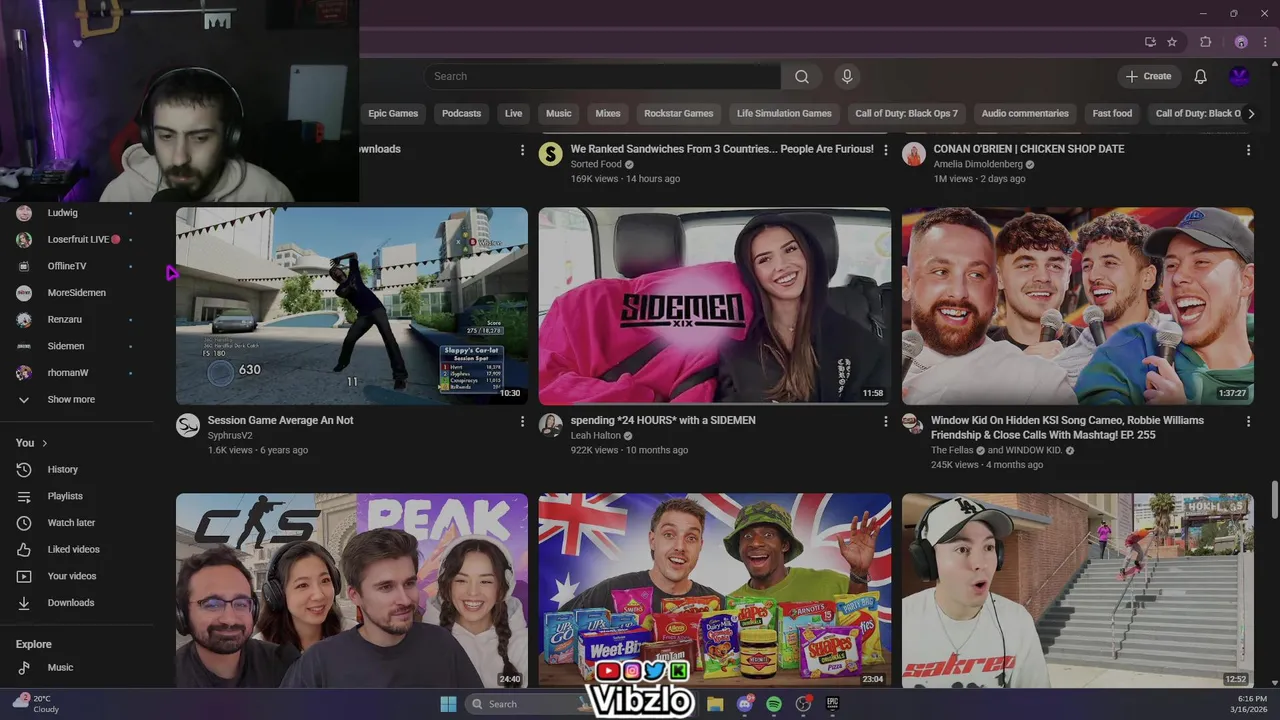The height and width of the screenshot is (720, 1280).
Task: Open options for Window Kid video
Action: 1248,422
